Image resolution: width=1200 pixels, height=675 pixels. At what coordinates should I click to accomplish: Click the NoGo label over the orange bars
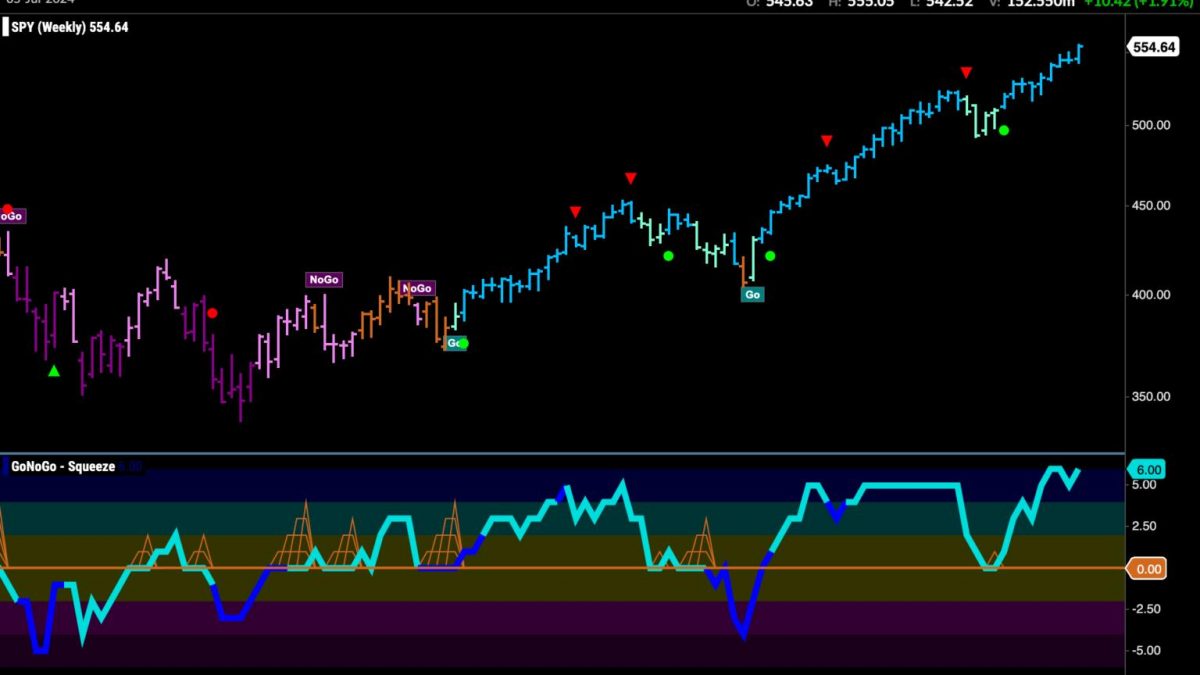(416, 288)
